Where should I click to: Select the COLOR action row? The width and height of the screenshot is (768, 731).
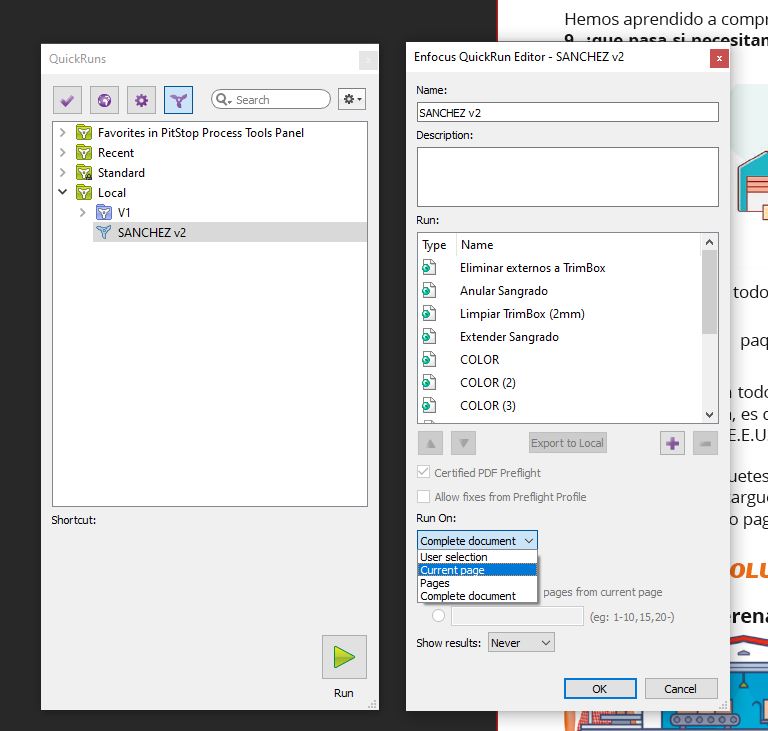560,360
